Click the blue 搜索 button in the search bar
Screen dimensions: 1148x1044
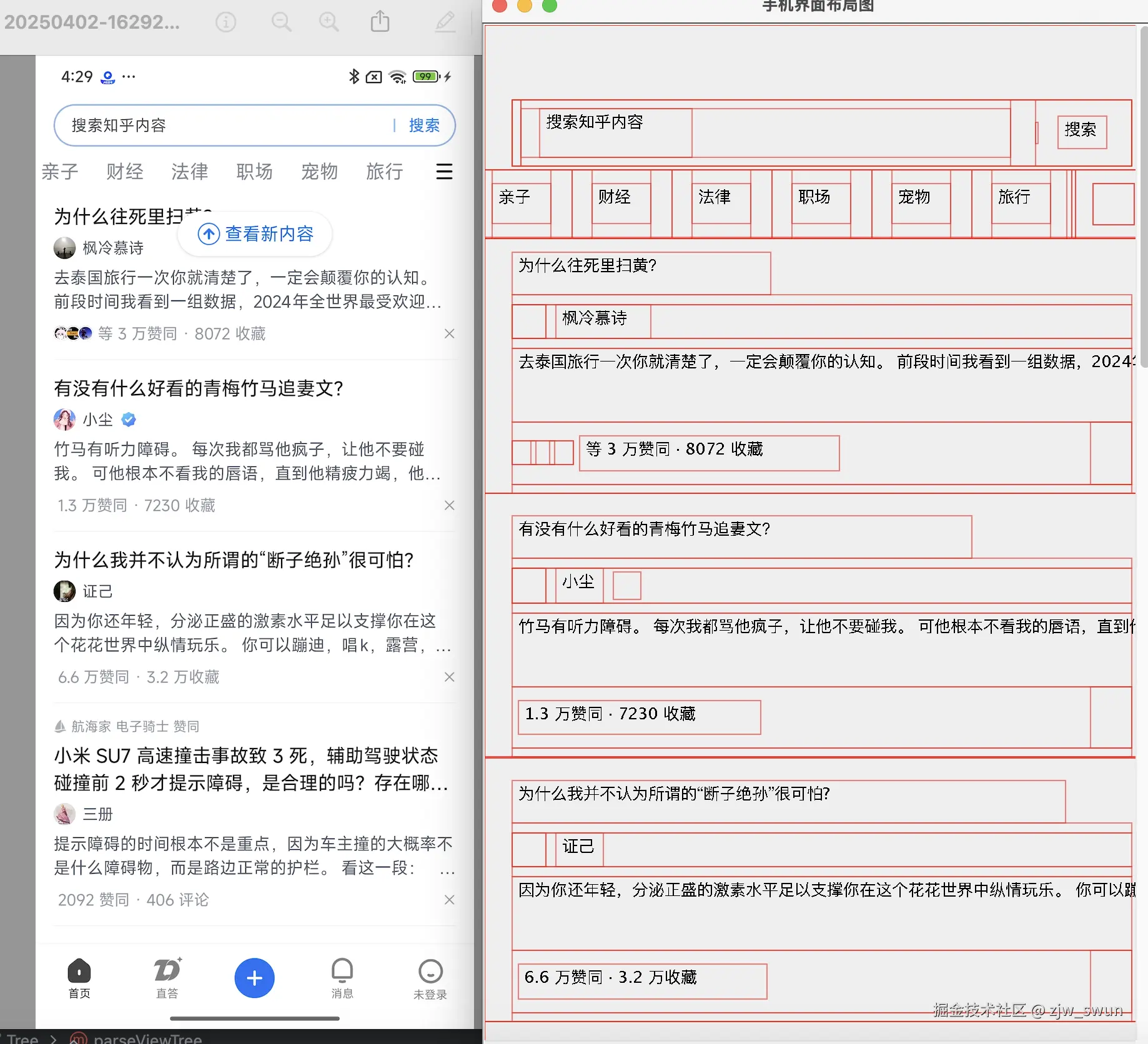coord(424,126)
